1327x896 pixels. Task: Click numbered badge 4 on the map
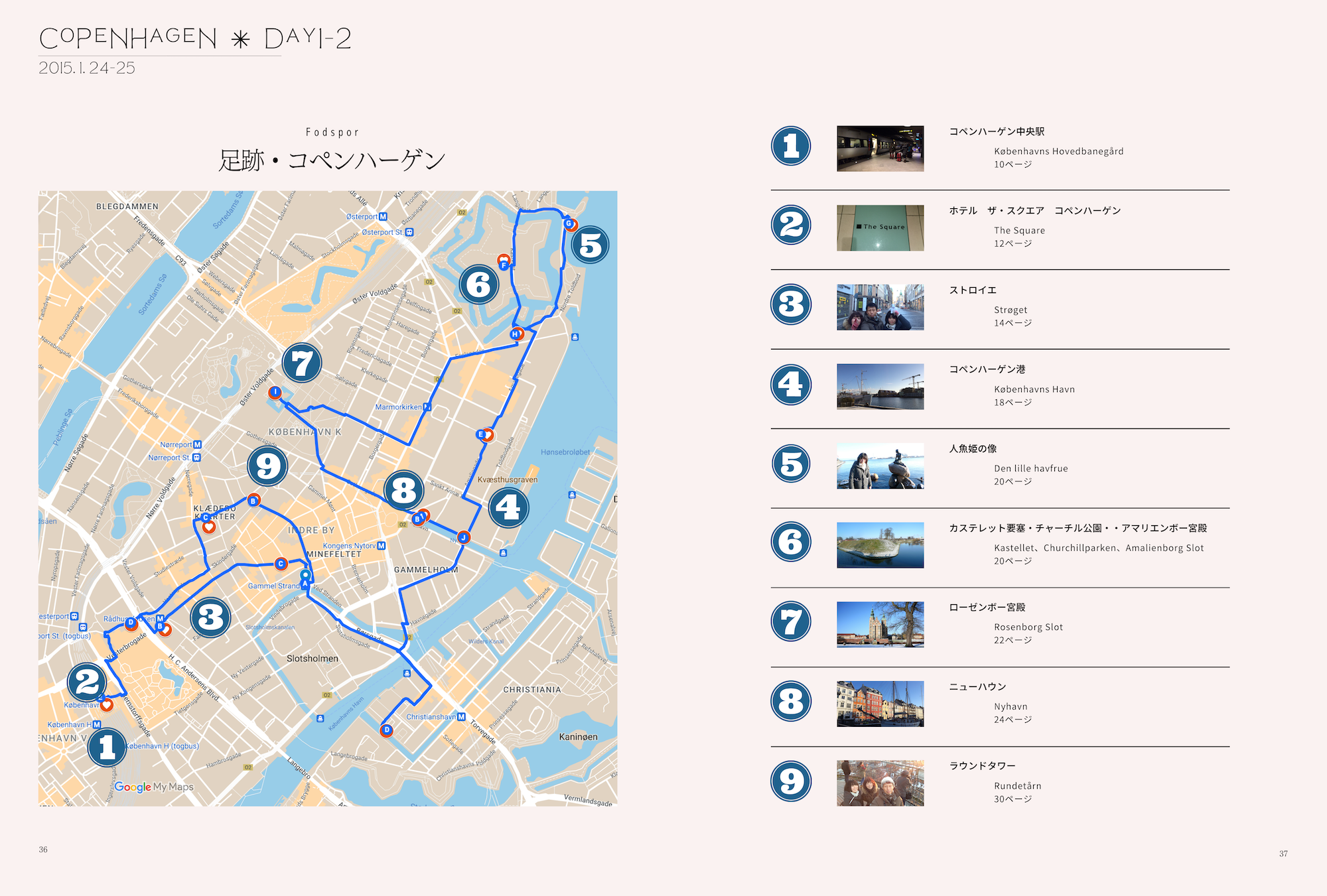[508, 507]
